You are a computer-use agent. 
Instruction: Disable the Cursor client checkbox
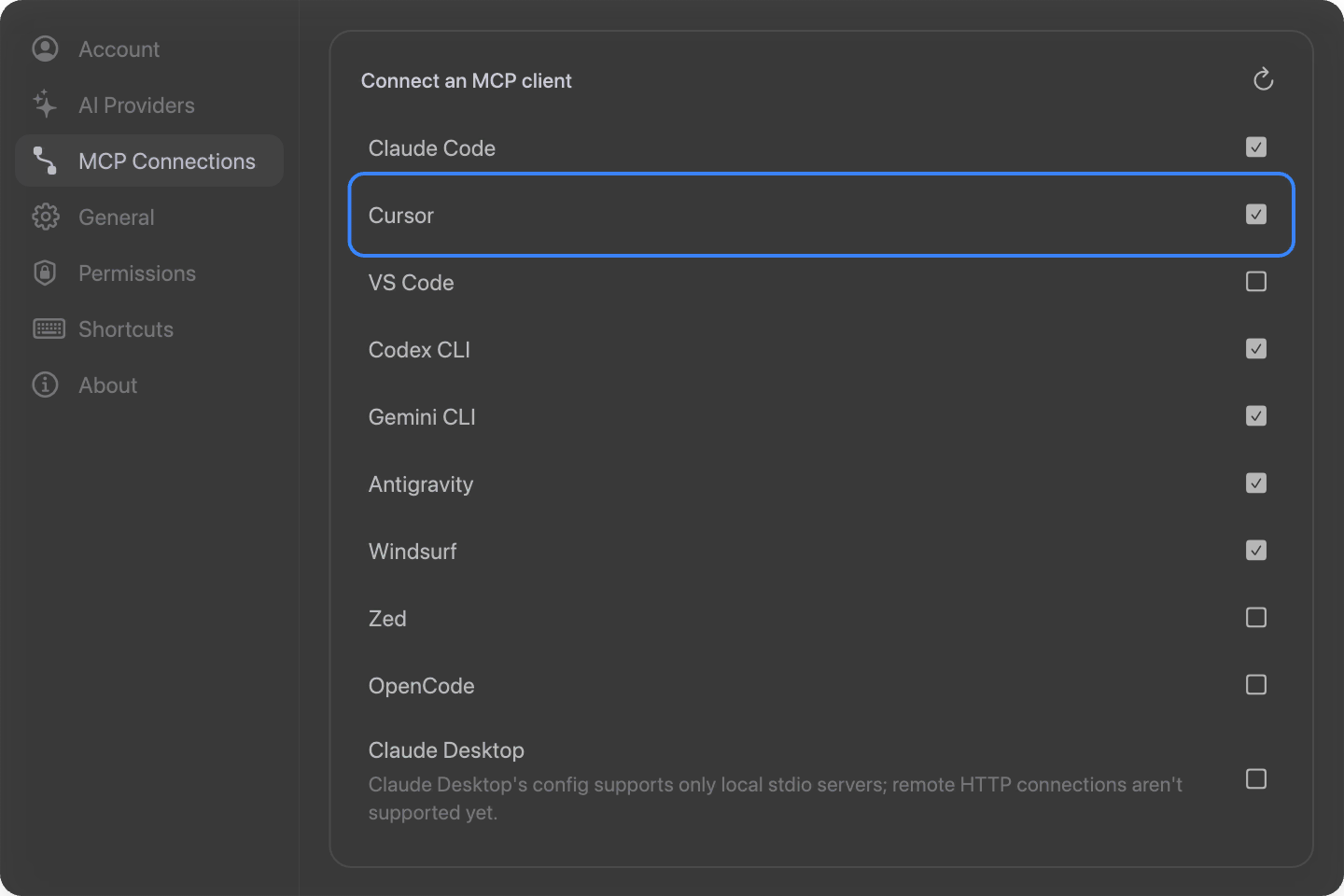pos(1256,215)
